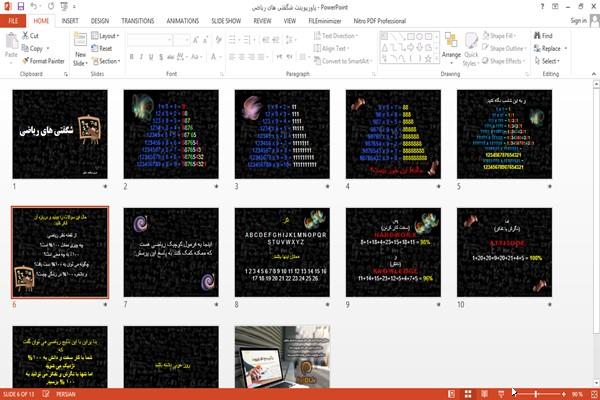This screenshot has height=400, width=600.
Task: Toggle Strikethrough formatting
Action: click(x=171, y=57)
